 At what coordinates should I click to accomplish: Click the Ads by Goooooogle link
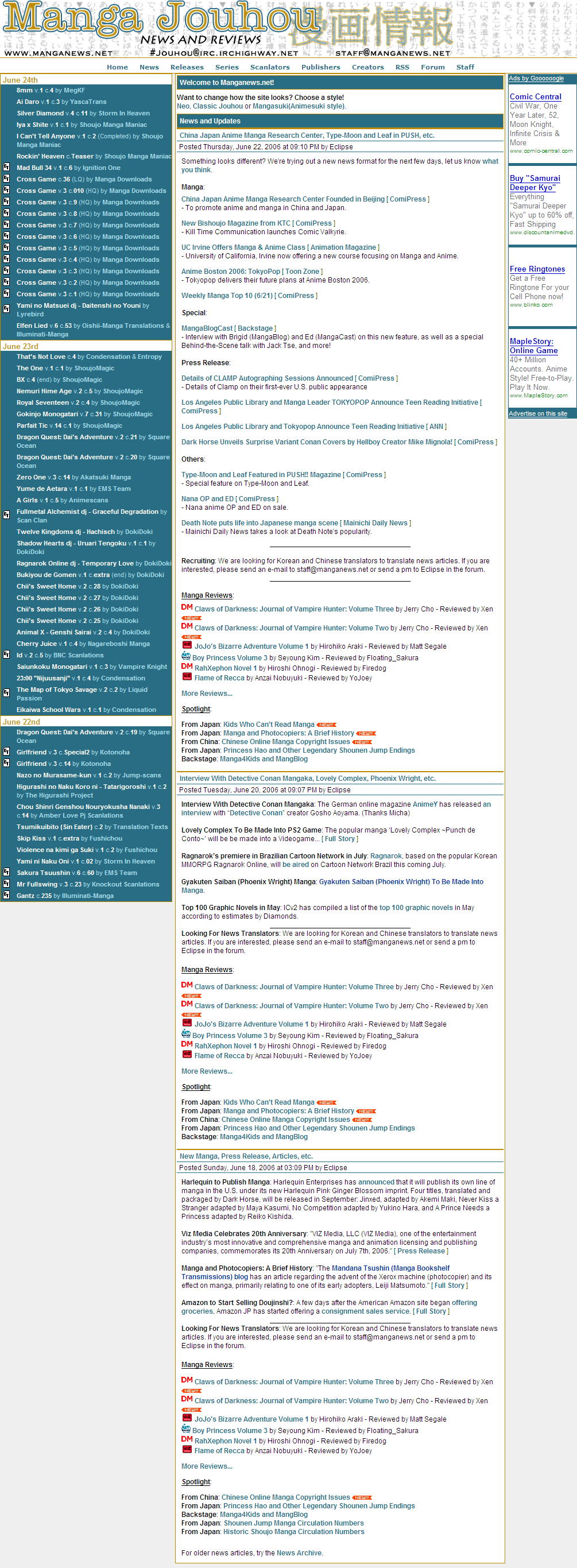536,78
